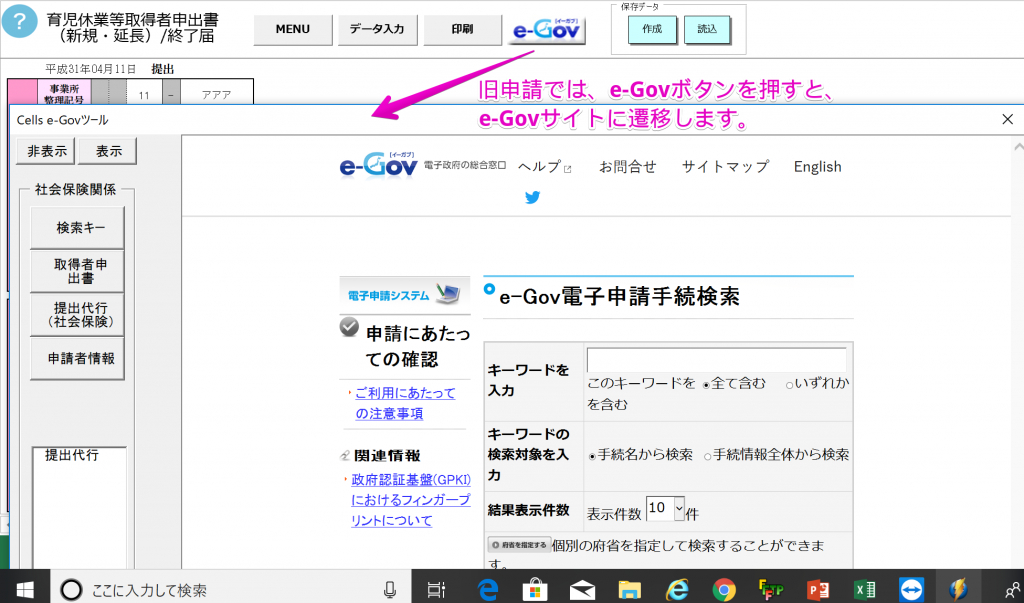Open Excel from the taskbar

pos(865,590)
